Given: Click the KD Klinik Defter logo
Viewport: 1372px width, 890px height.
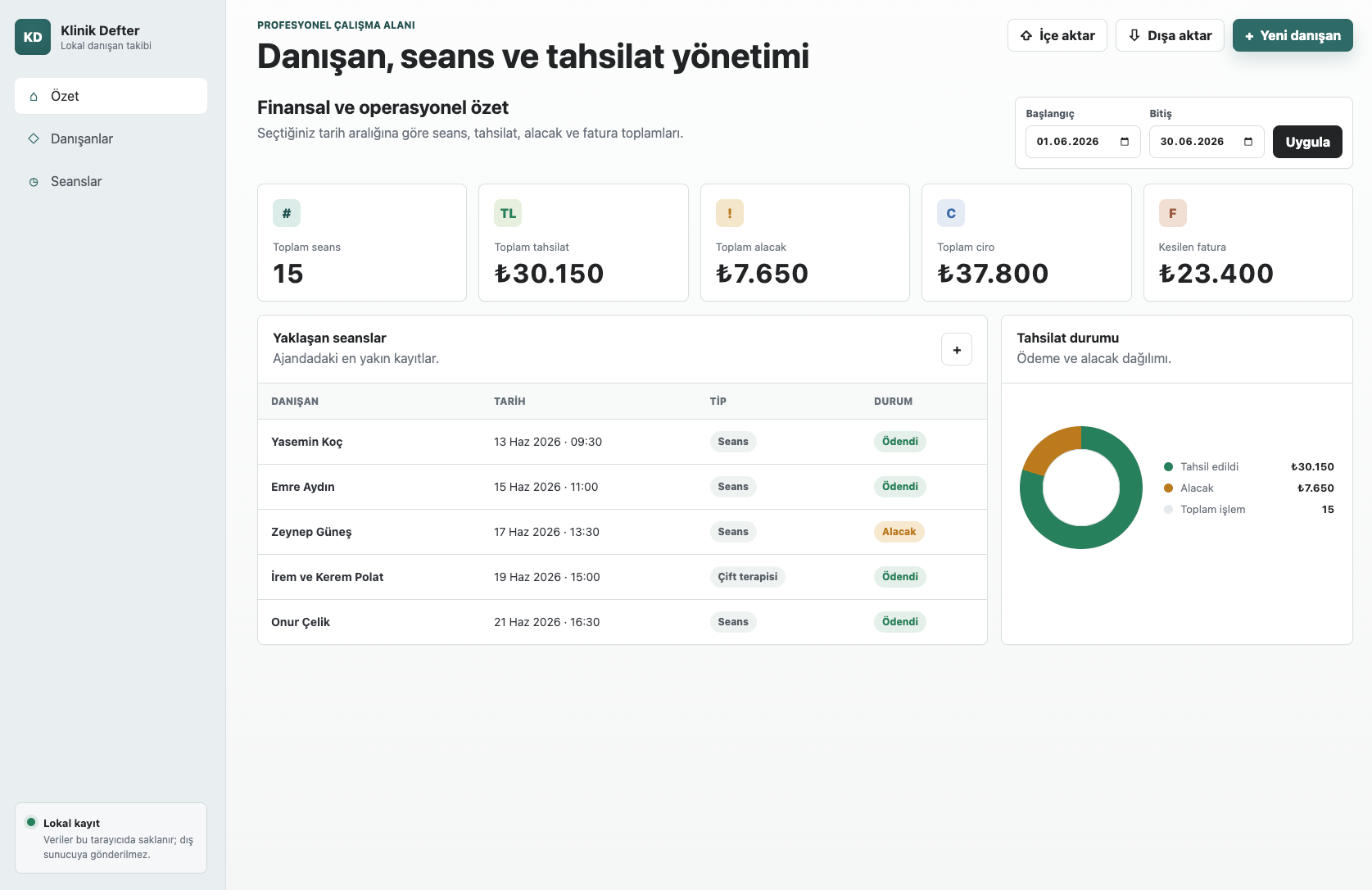Looking at the screenshot, I should 33,37.
